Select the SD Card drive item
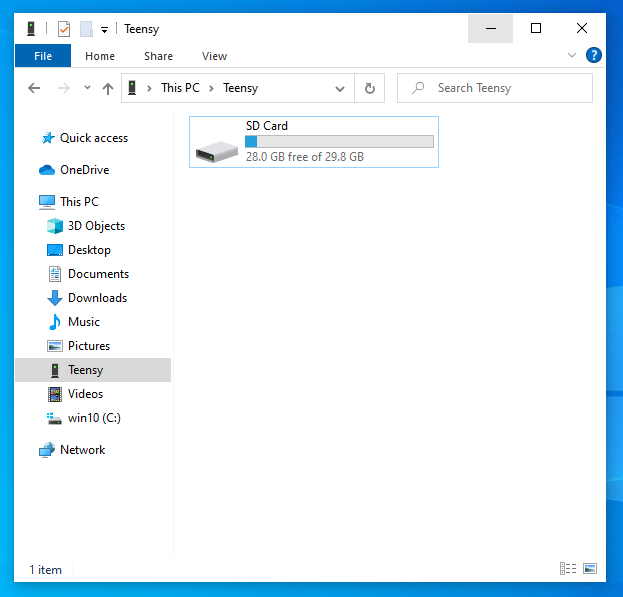 click(314, 142)
